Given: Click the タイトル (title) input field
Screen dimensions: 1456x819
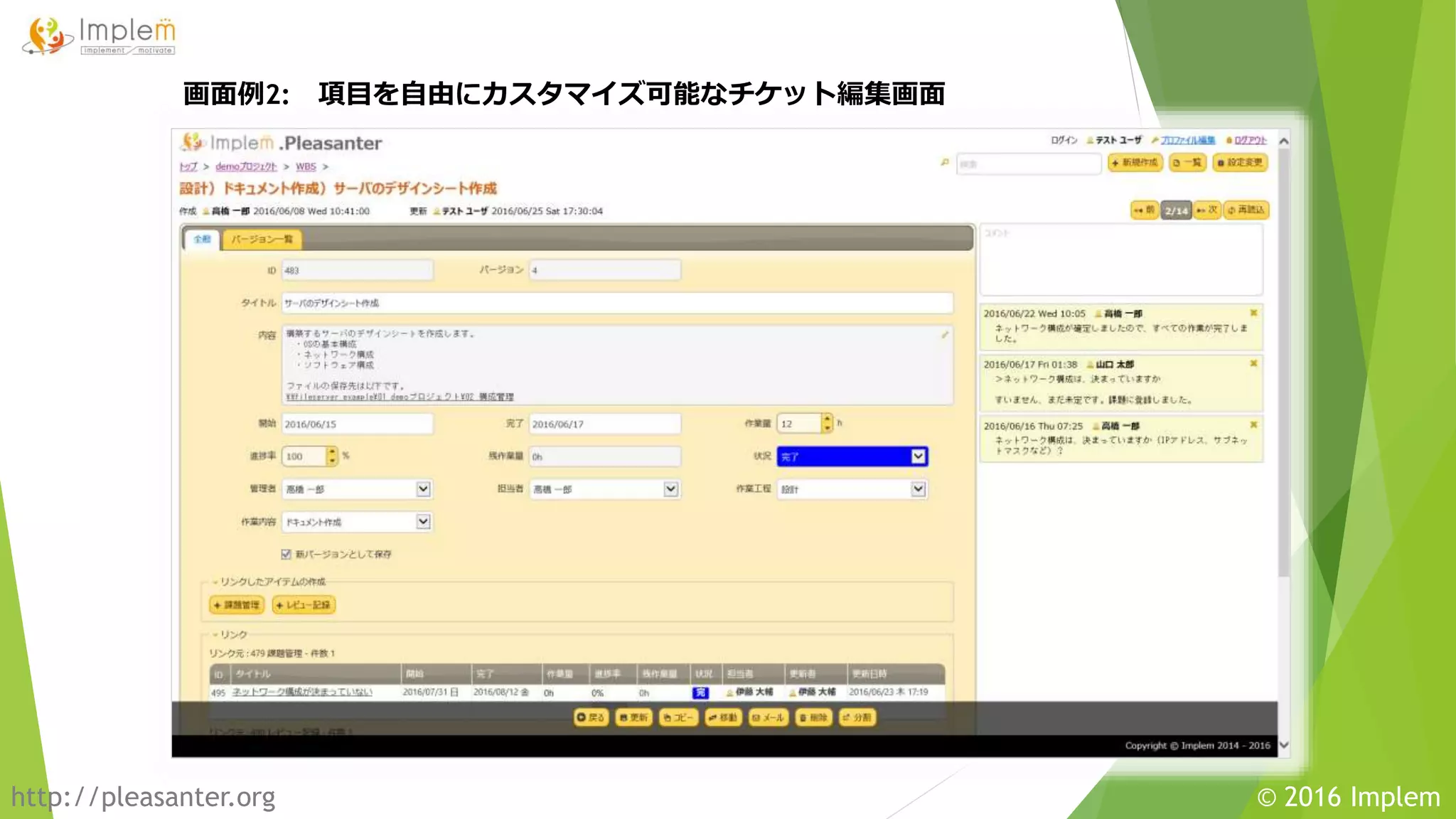Looking at the screenshot, I should tap(617, 303).
